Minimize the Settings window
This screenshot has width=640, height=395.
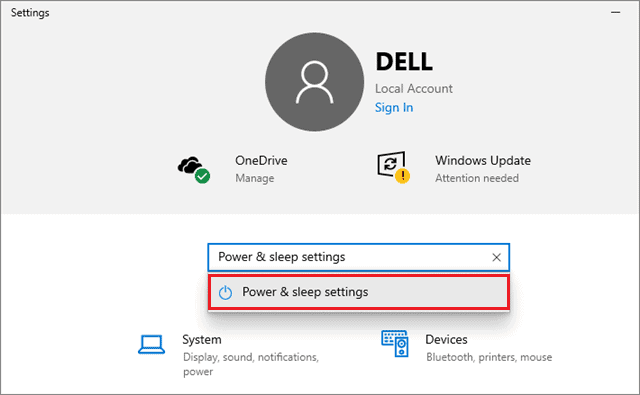(616, 13)
